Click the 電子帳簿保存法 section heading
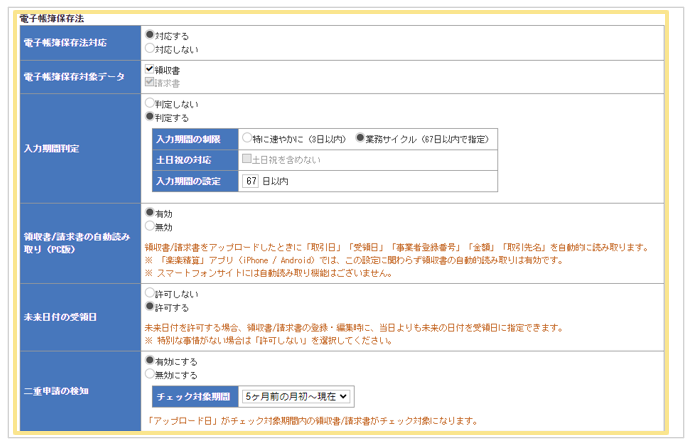Image resolution: width=690 pixels, height=442 pixels. point(52,19)
